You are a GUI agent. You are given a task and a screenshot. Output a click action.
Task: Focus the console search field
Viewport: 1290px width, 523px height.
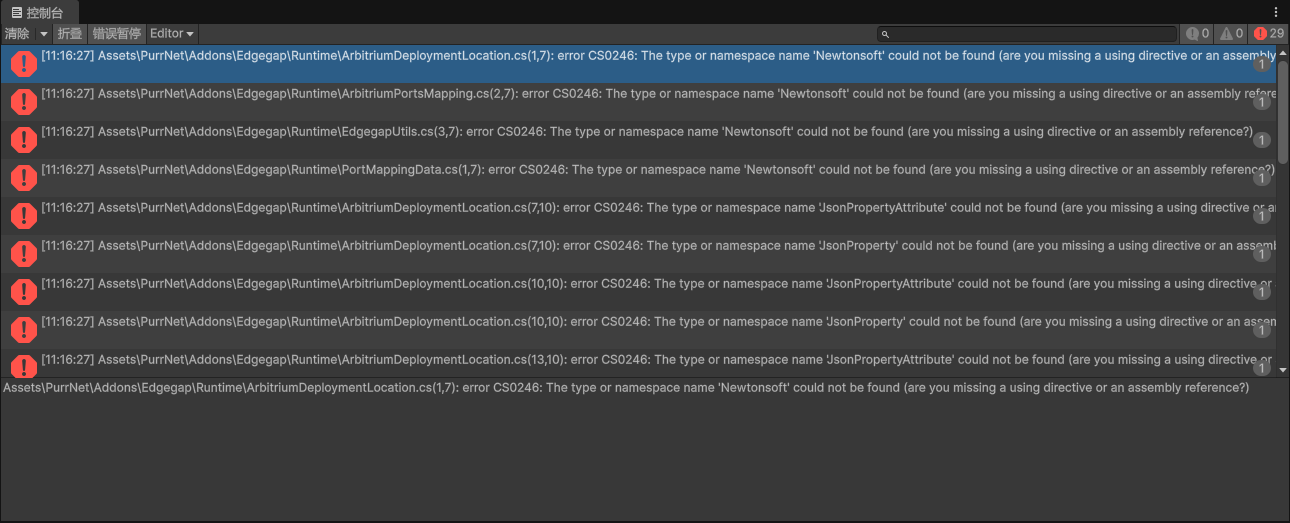(1027, 34)
